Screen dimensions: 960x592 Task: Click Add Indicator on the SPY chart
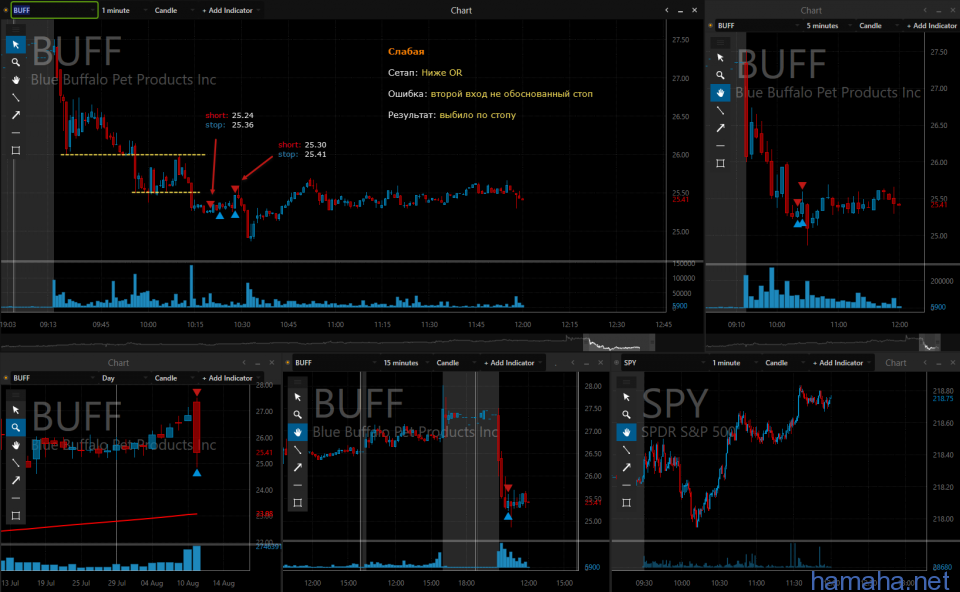(841, 363)
